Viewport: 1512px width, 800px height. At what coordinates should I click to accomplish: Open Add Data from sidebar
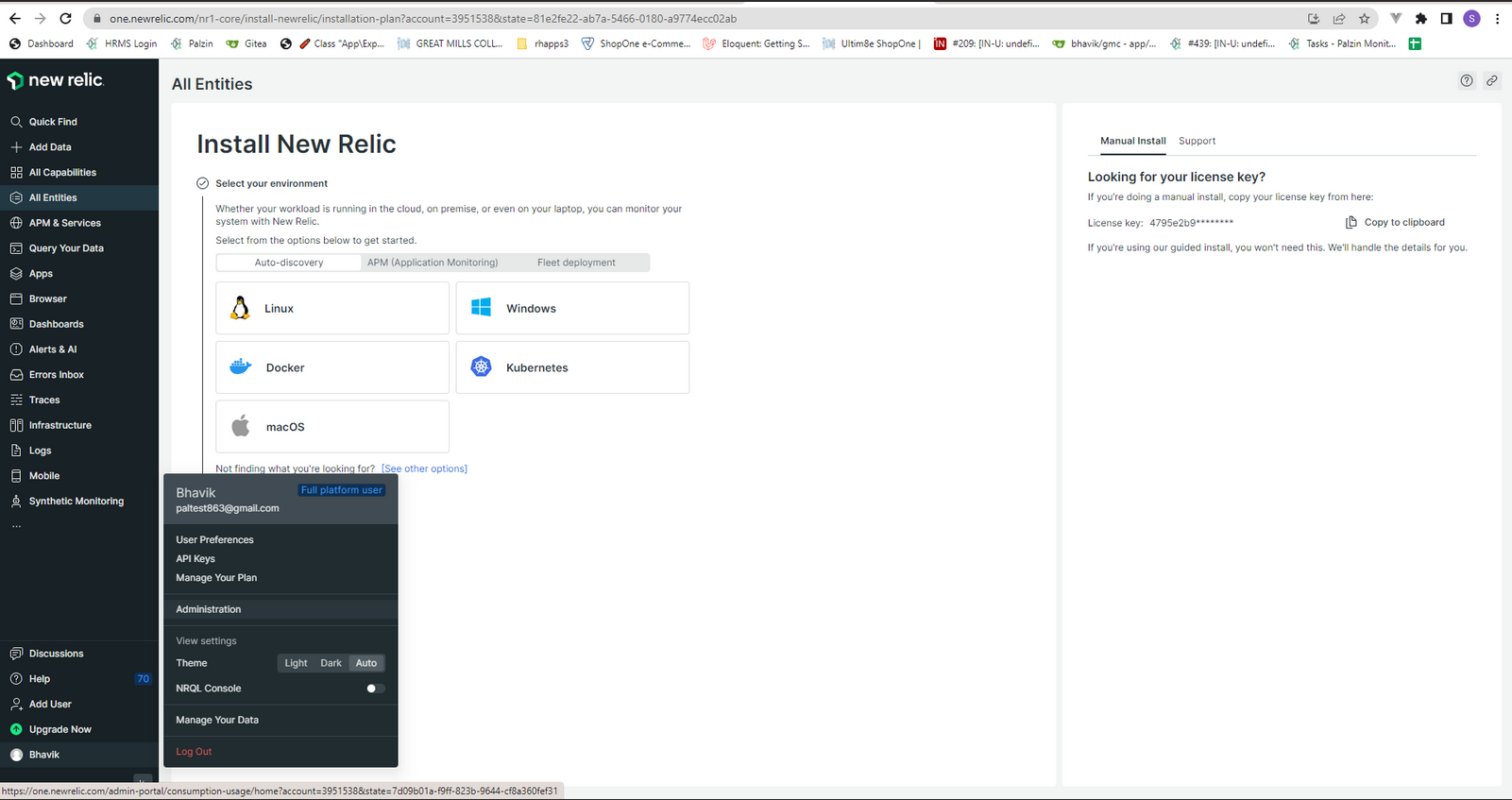pos(49,147)
